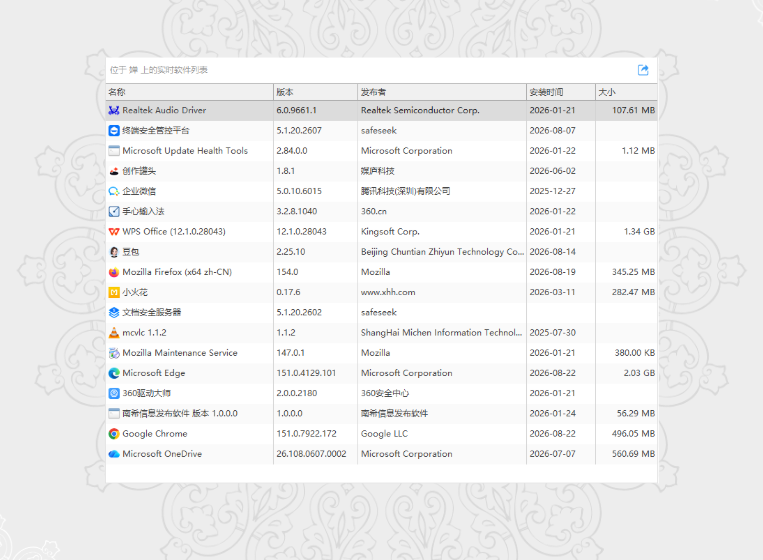The height and width of the screenshot is (560, 763).
Task: Click the Google Chrome icon
Action: tap(114, 434)
